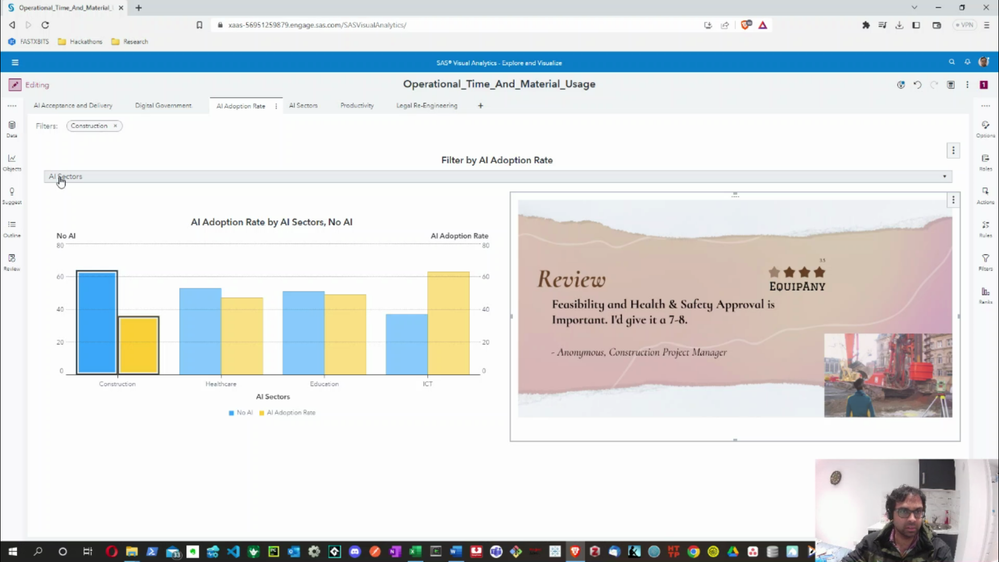Click the Undo icon in report toolbar

[917, 85]
